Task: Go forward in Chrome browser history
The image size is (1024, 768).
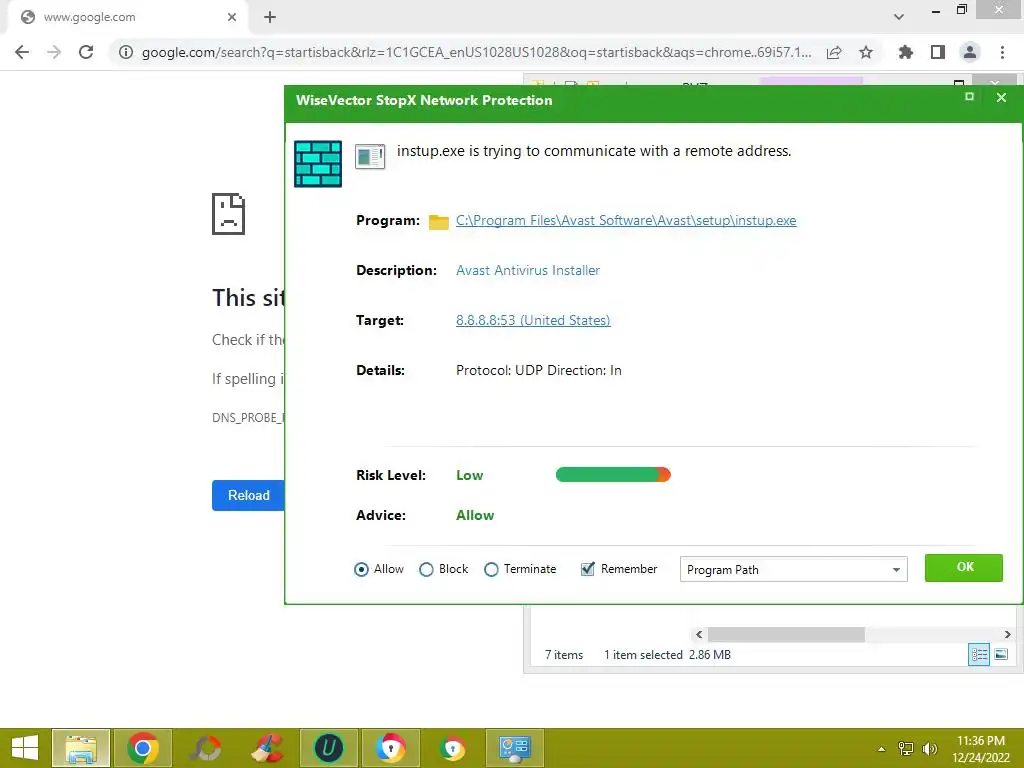Action: [54, 52]
